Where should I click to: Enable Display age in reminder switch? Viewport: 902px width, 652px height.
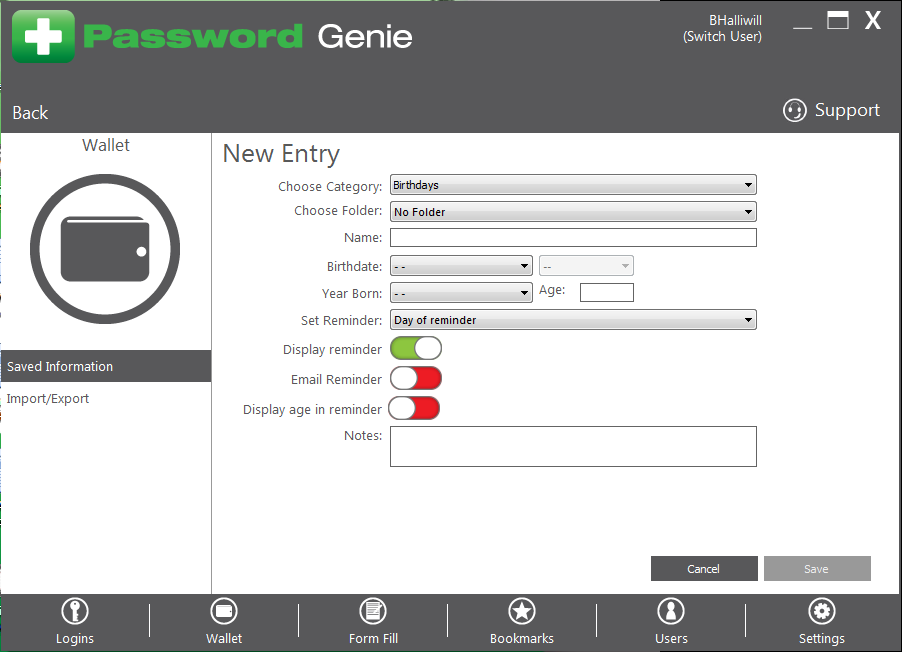tap(414, 409)
